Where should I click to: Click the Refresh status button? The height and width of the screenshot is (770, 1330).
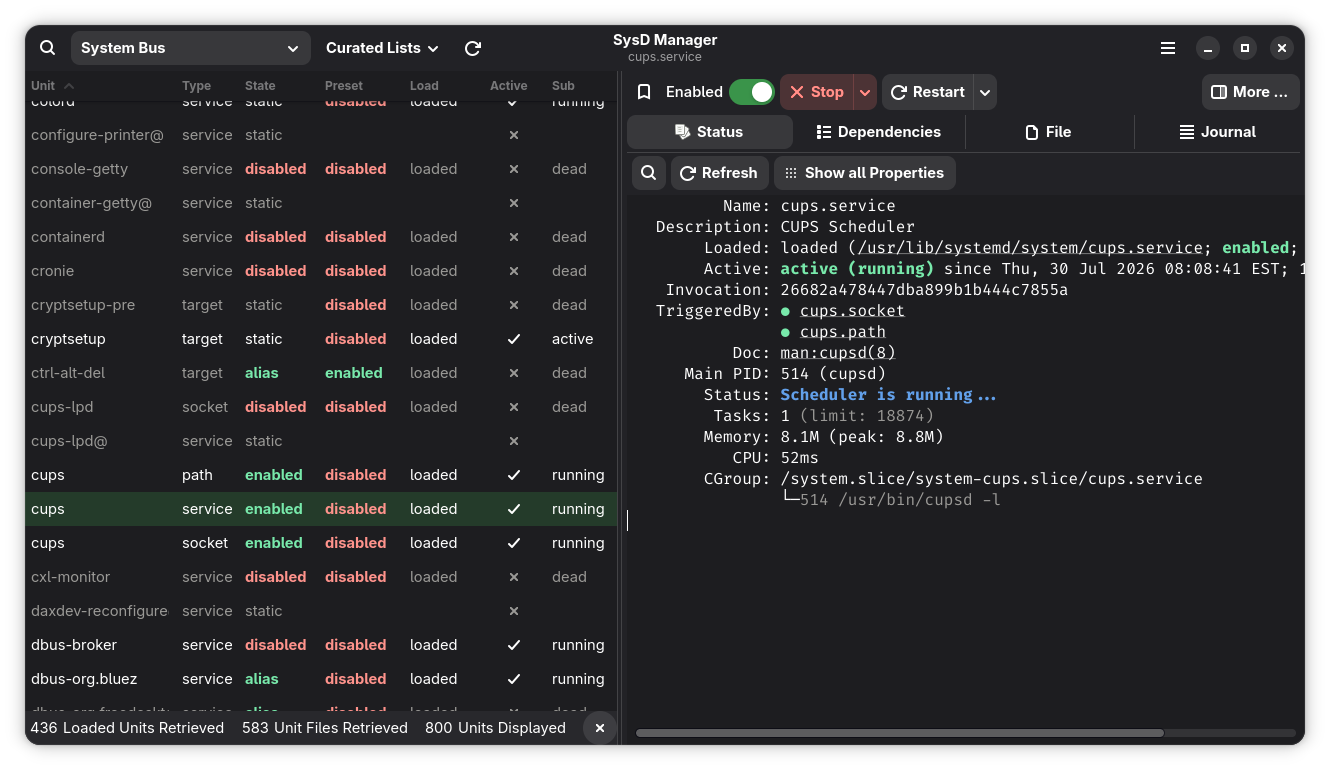tap(720, 173)
